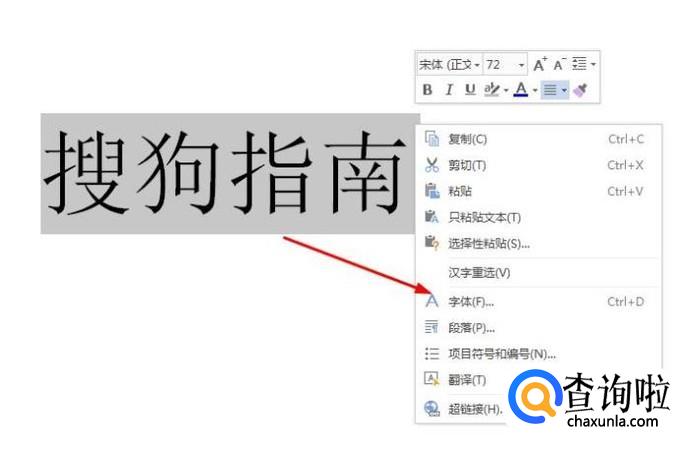
Task: Click the Ctrl+D shortcut text
Action: (x=625, y=302)
